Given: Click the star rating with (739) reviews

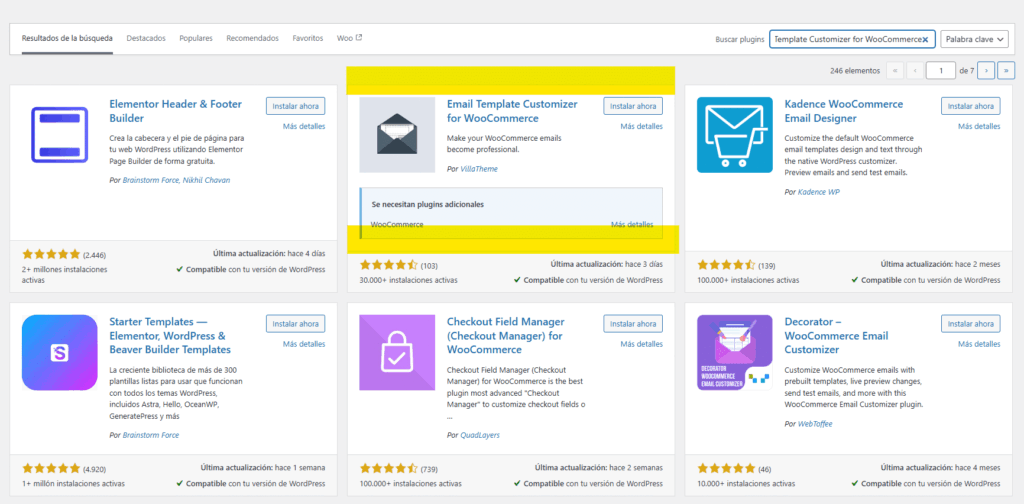Looking at the screenshot, I should [x=389, y=469].
